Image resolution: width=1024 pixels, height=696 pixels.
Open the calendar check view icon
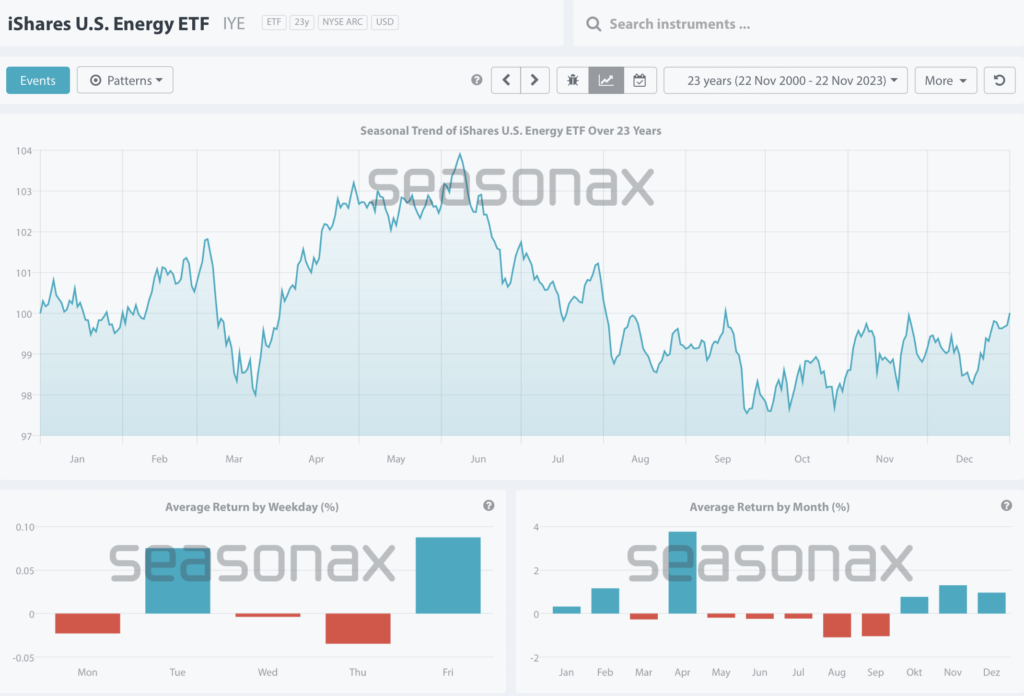[x=639, y=80]
